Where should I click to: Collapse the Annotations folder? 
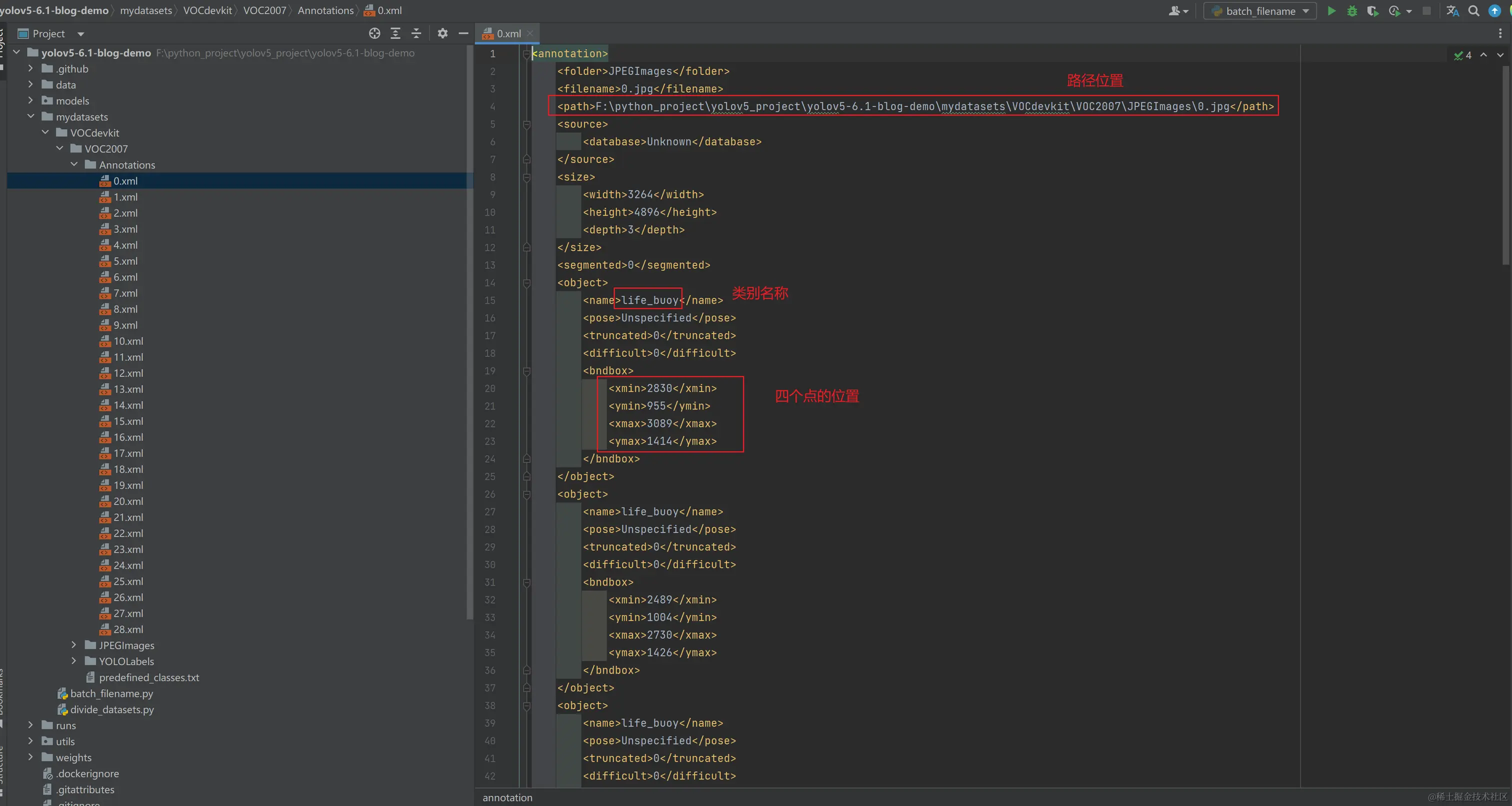[74, 164]
